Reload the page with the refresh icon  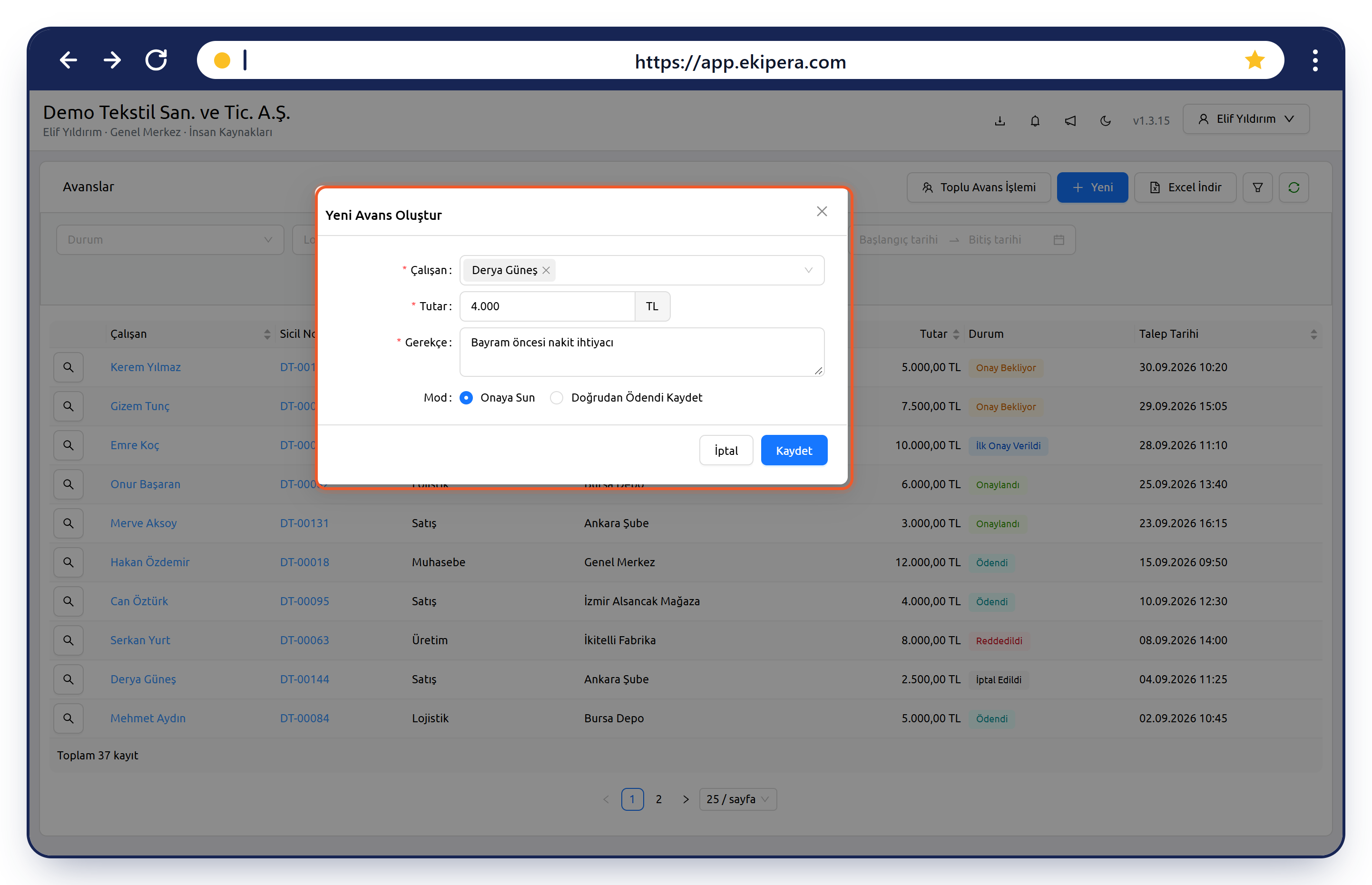[156, 60]
